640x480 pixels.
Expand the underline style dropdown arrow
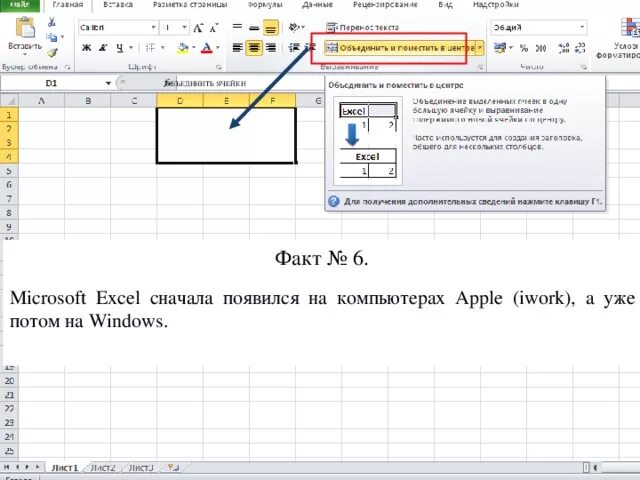tap(131, 48)
